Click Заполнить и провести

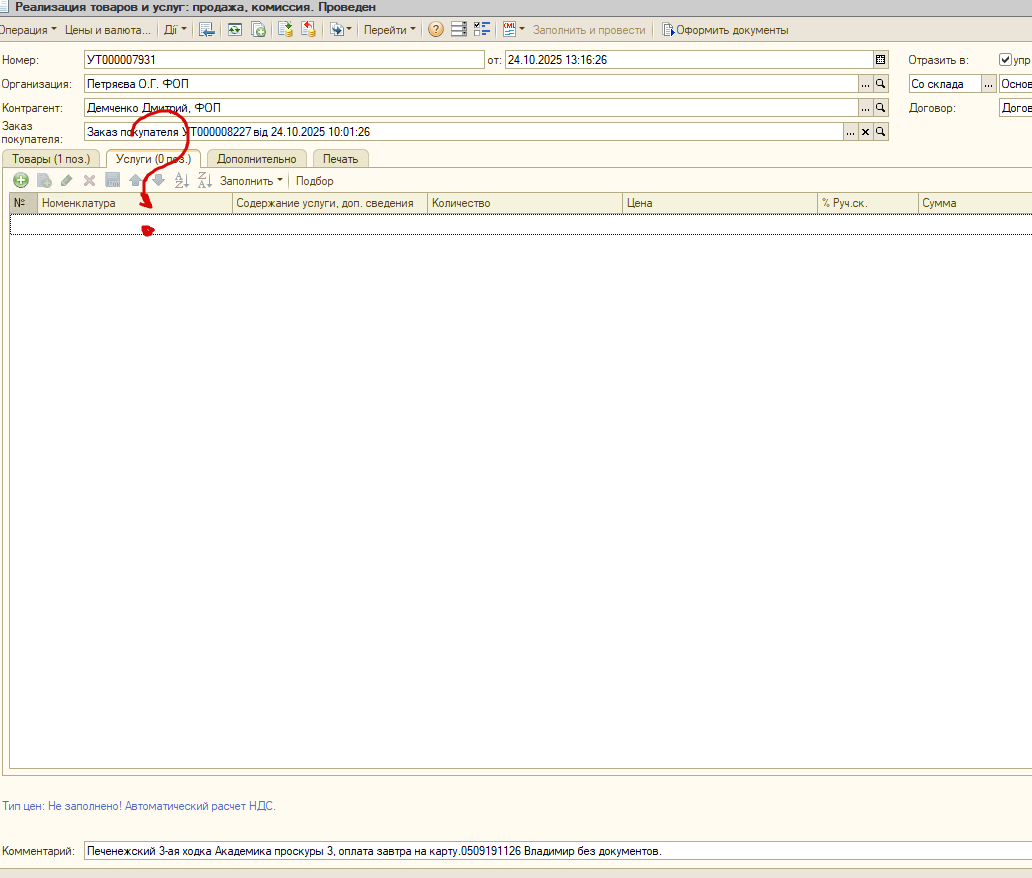(x=589, y=30)
